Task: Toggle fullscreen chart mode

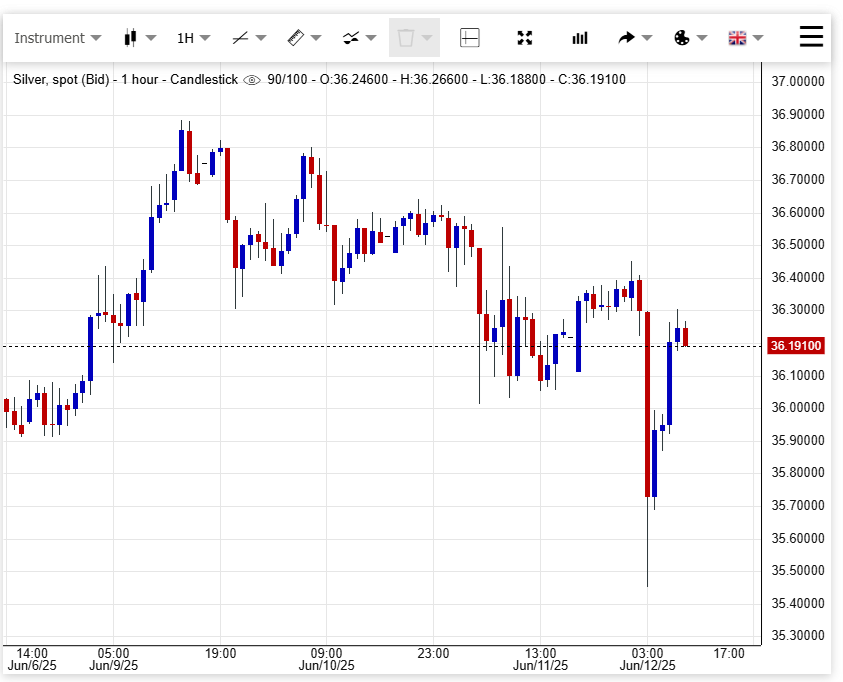Action: [x=524, y=38]
